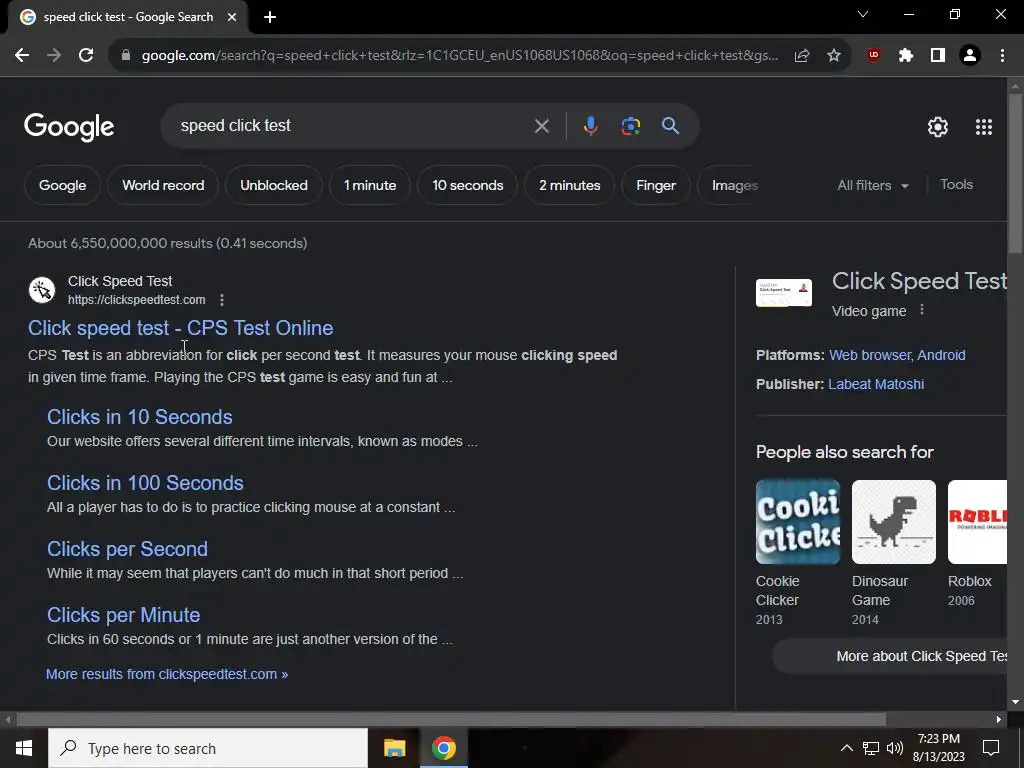The height and width of the screenshot is (768, 1024).
Task: Go to the Google homepage logo
Action: click(69, 127)
